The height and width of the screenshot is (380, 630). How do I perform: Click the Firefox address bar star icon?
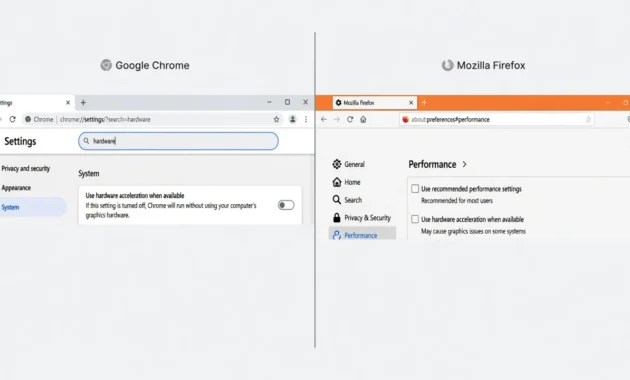(588, 119)
